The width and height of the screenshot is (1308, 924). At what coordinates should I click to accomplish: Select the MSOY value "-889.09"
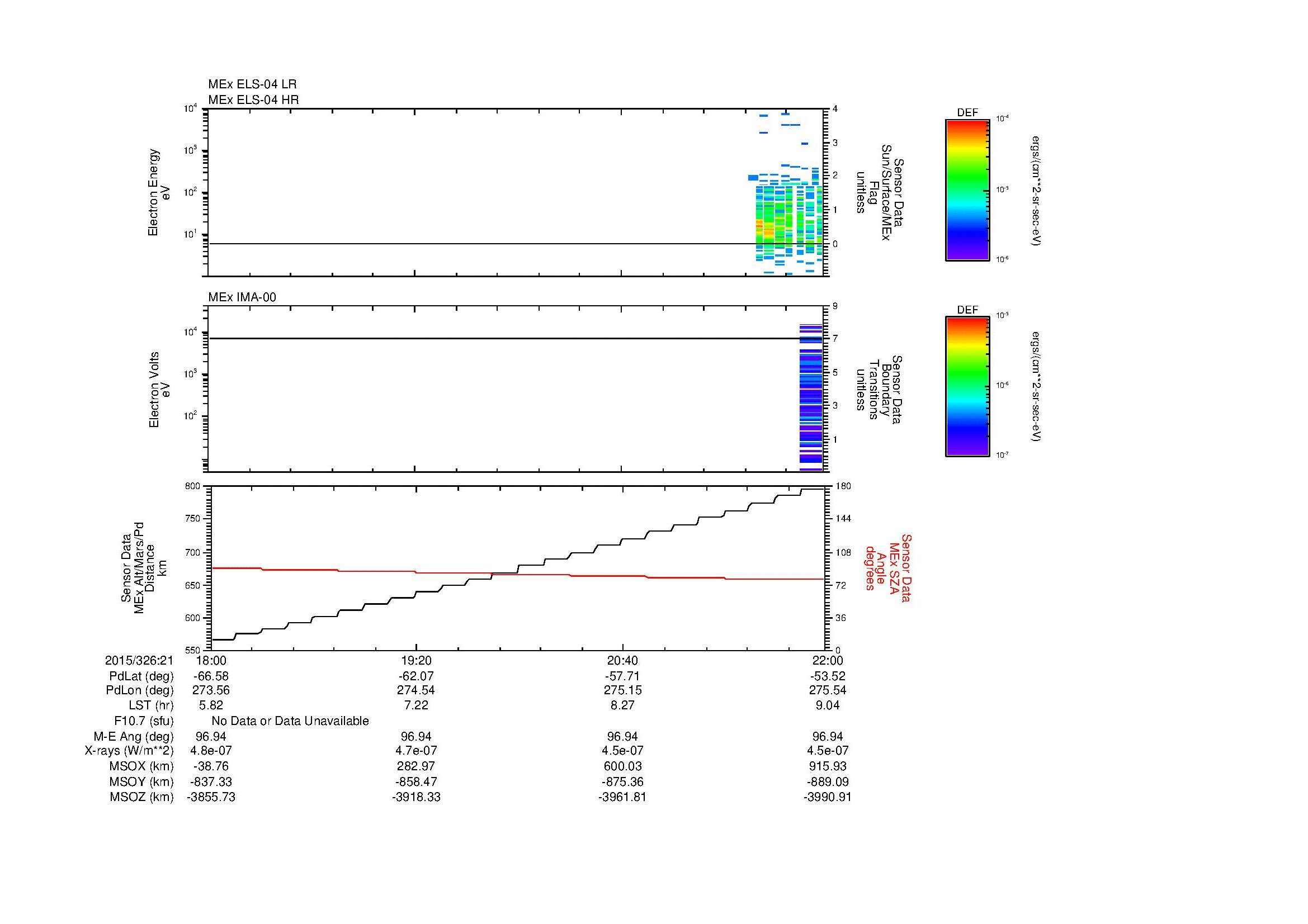click(828, 782)
